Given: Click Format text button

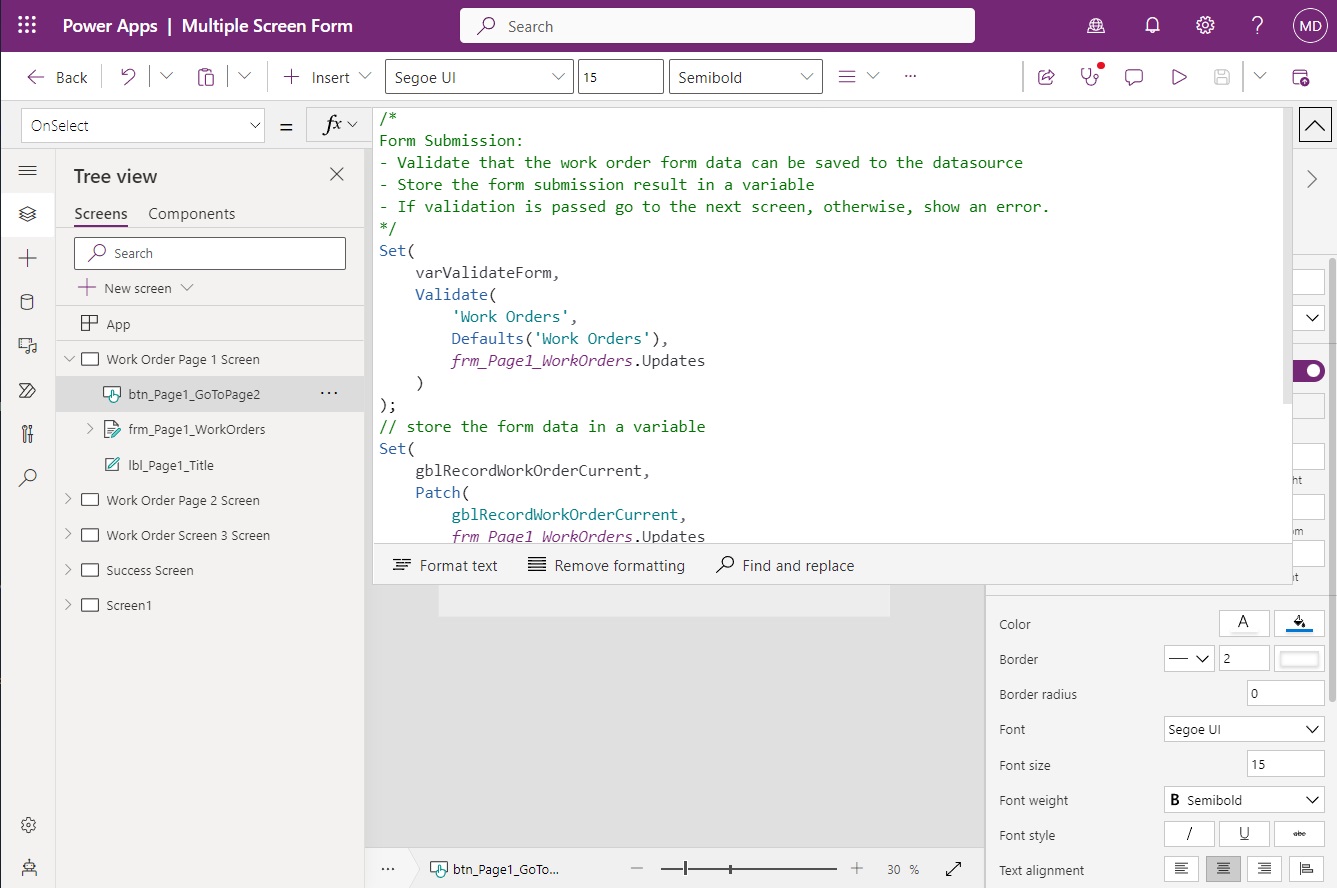Looking at the screenshot, I should coord(445,566).
